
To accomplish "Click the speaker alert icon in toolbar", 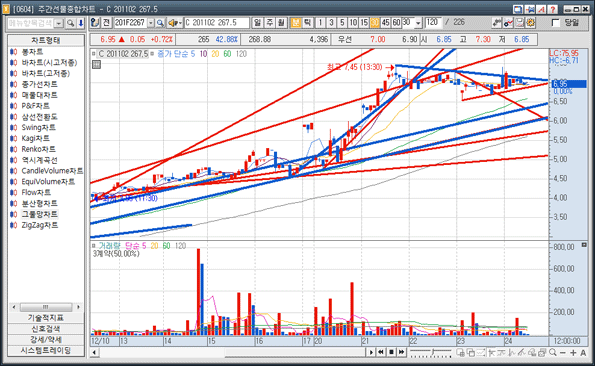I will [x=175, y=23].
